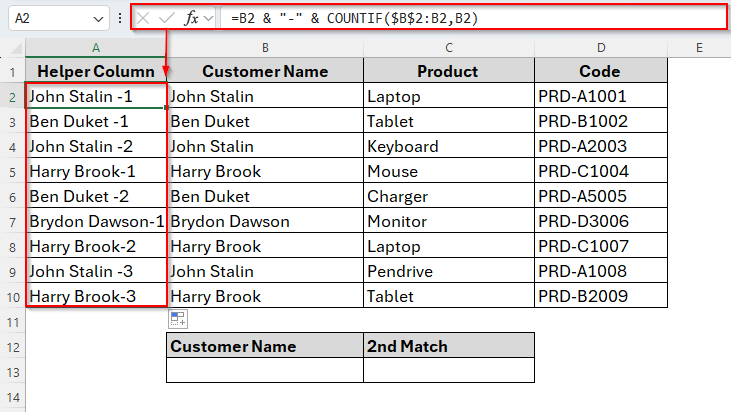Select the Helper Column header cell
Viewport: 731px width, 412px height.
(96, 71)
